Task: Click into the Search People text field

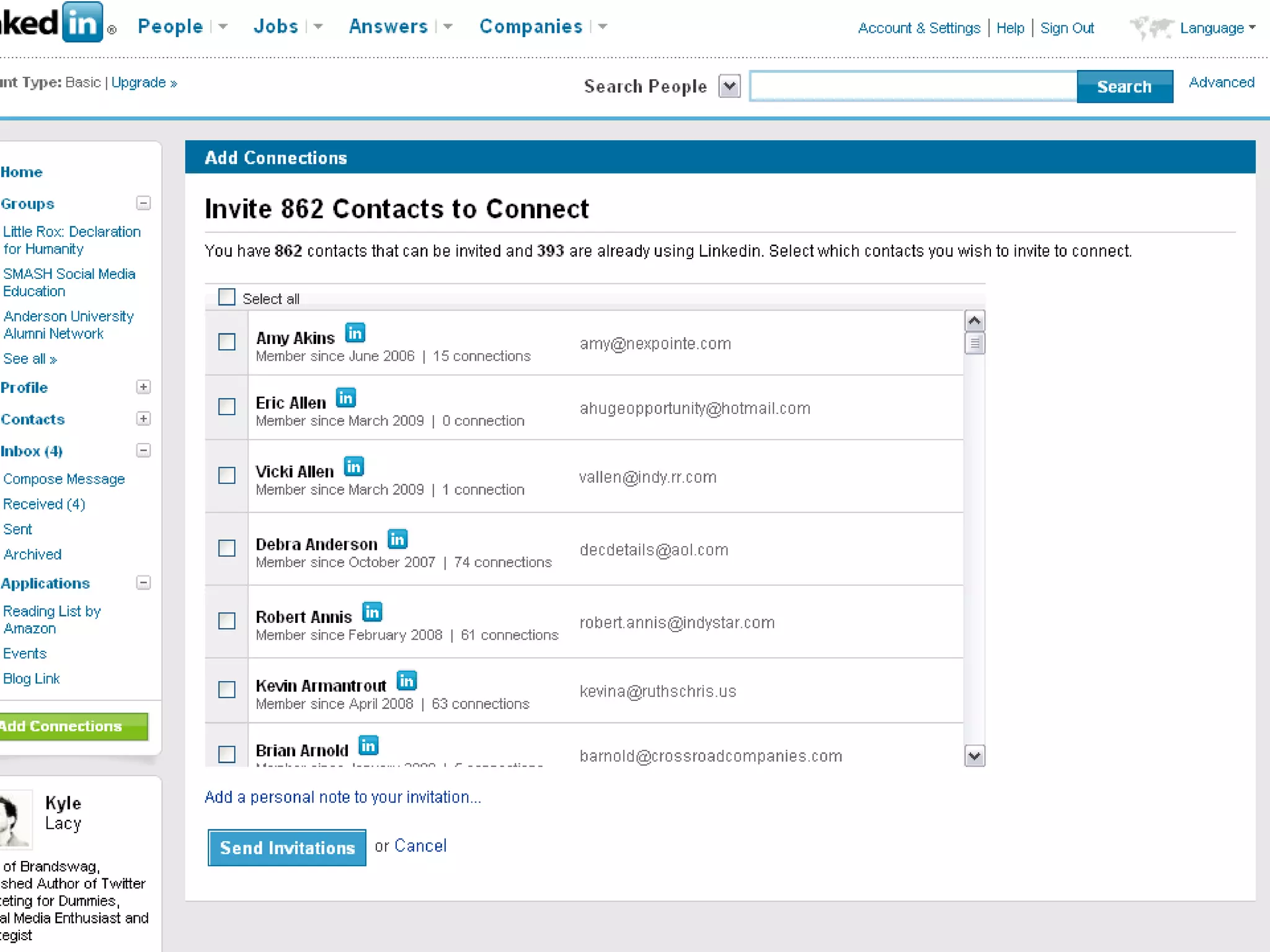Action: [912, 87]
